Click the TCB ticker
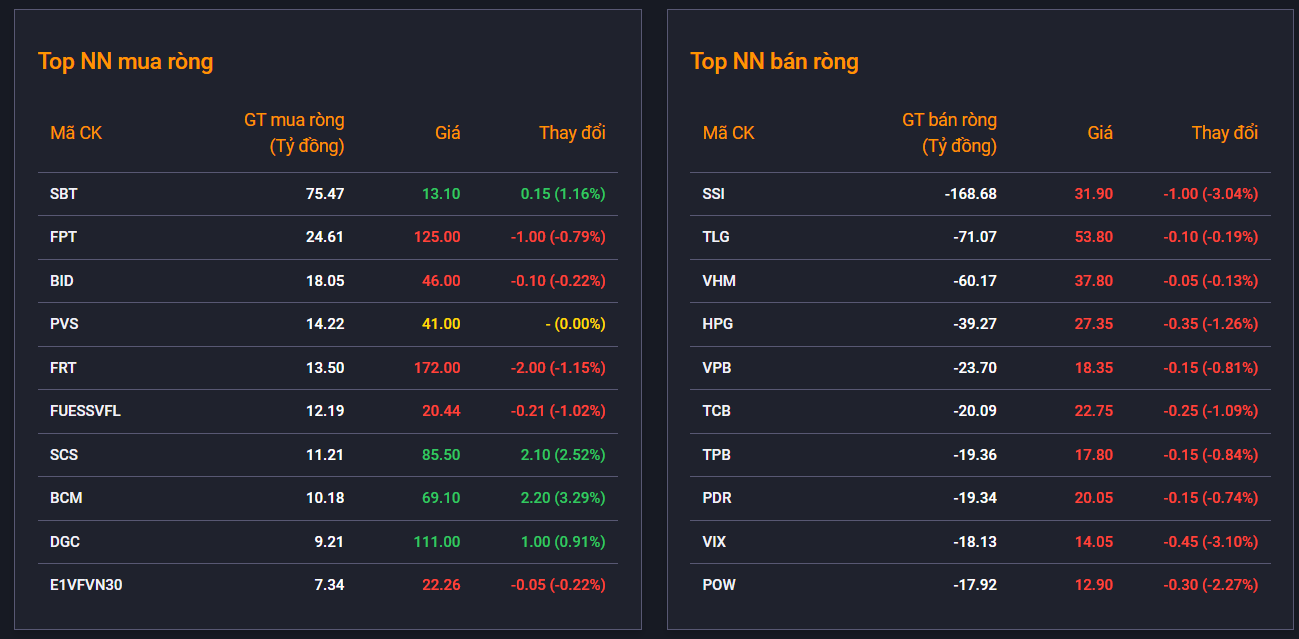 (x=717, y=411)
